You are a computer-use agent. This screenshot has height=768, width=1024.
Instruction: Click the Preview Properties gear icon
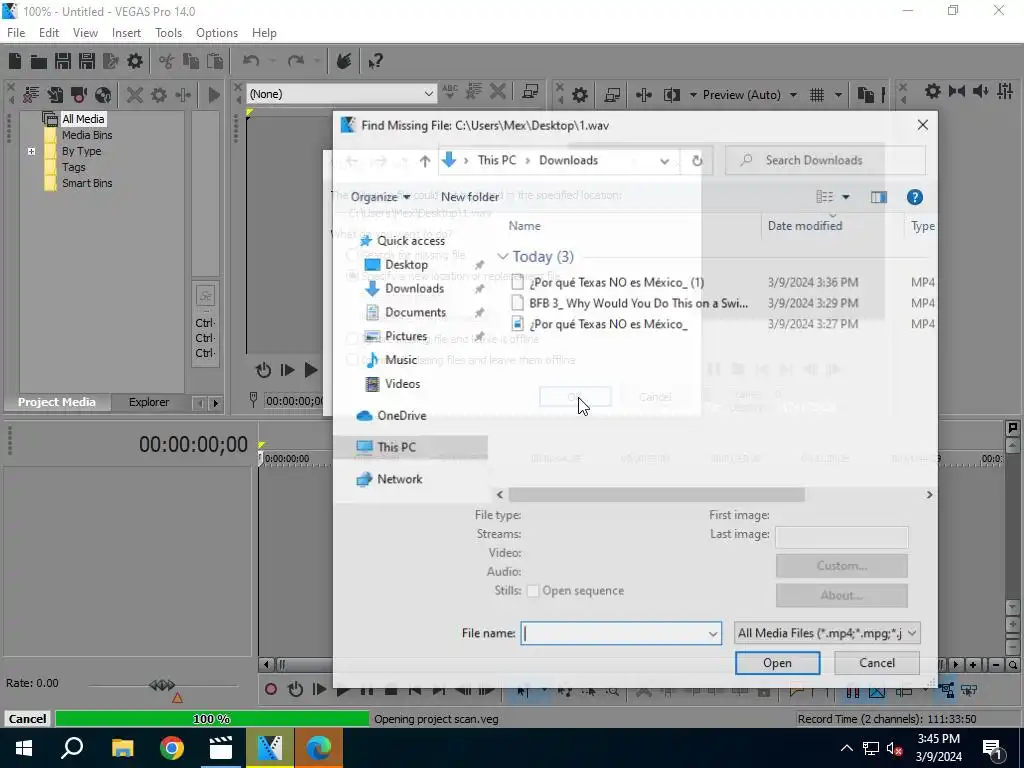coord(579,95)
